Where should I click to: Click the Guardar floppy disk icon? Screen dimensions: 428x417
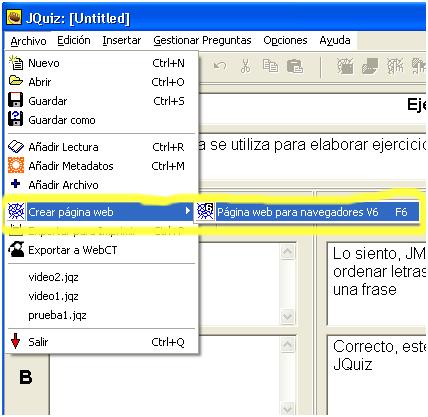(x=16, y=100)
